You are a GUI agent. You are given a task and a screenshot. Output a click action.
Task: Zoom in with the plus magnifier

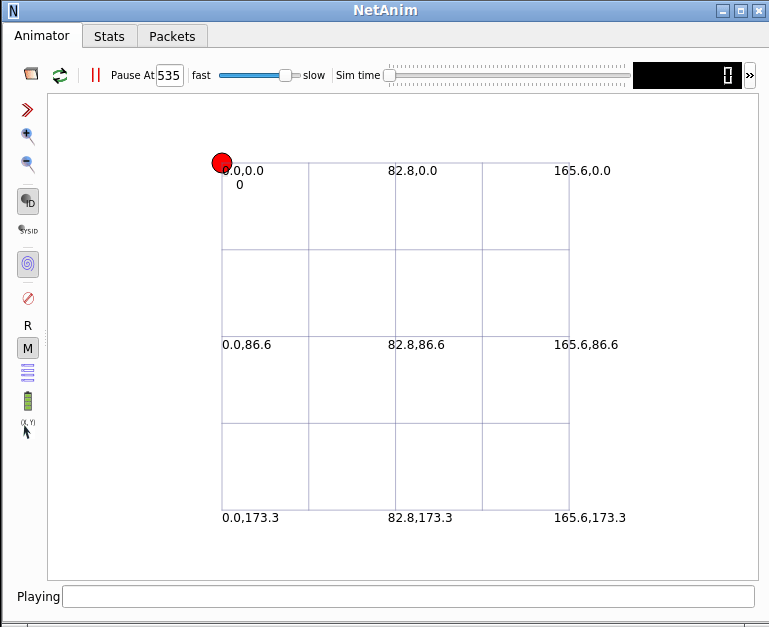pos(28,137)
